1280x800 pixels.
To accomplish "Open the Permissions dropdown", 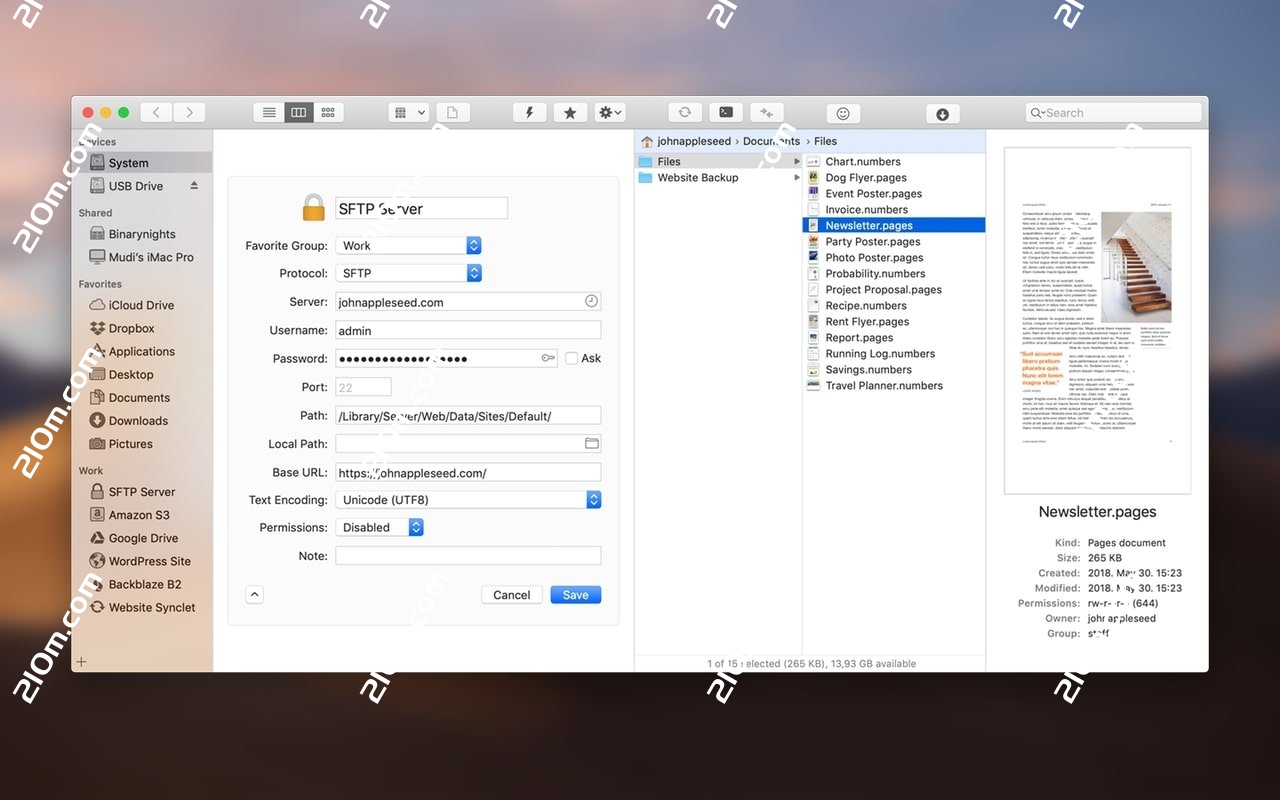I will pyautogui.click(x=379, y=527).
